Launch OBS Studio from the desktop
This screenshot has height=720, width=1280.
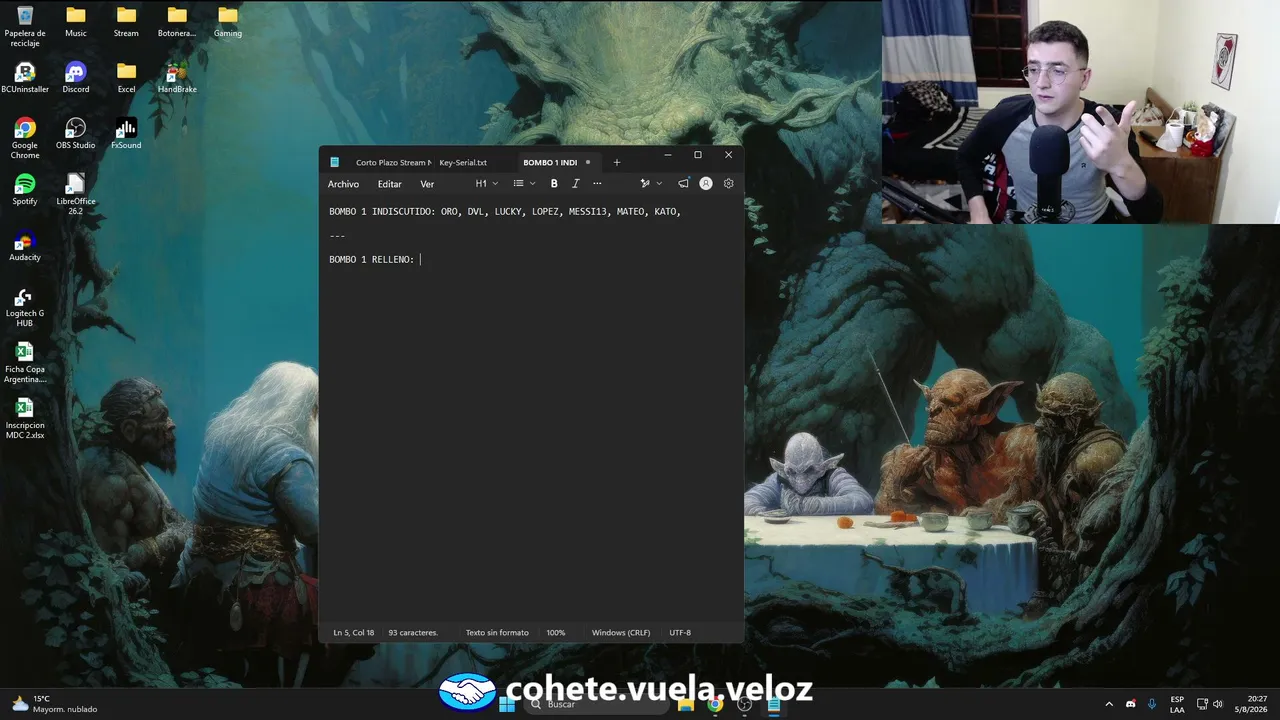[76, 134]
